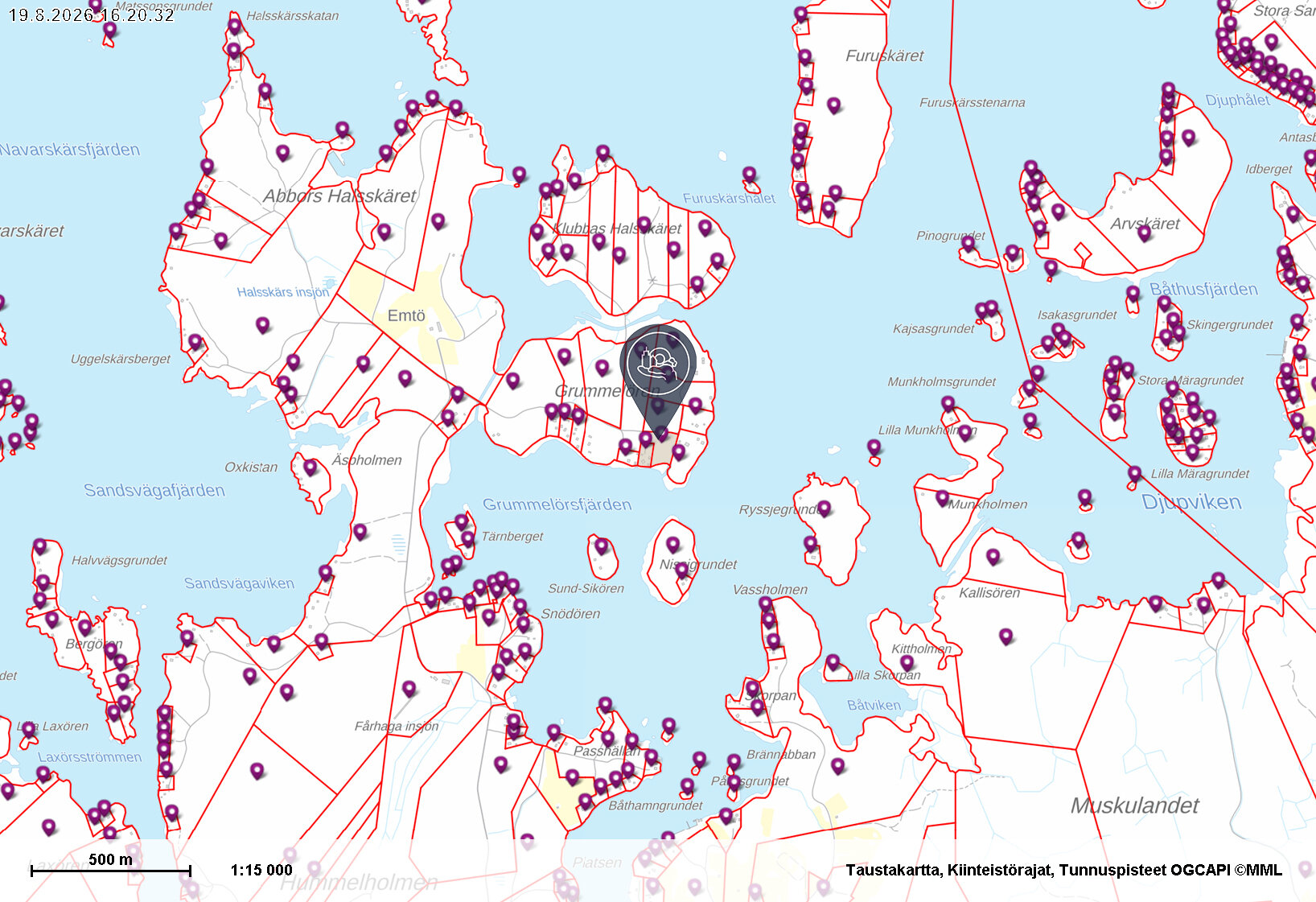Click the marker left of Djuphålet label
This screenshot has width=1316, height=902.
pyautogui.click(x=1168, y=99)
